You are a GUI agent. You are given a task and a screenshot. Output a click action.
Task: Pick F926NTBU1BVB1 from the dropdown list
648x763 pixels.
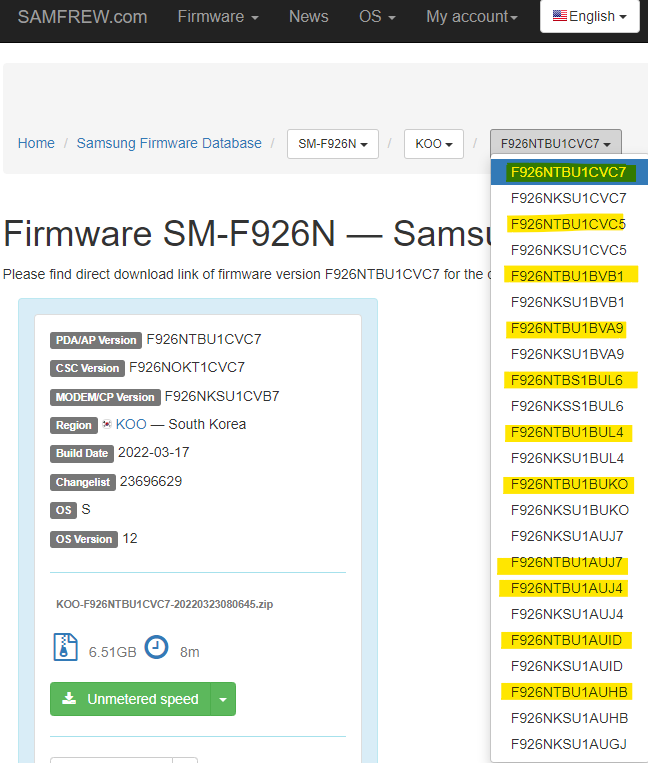(569, 276)
